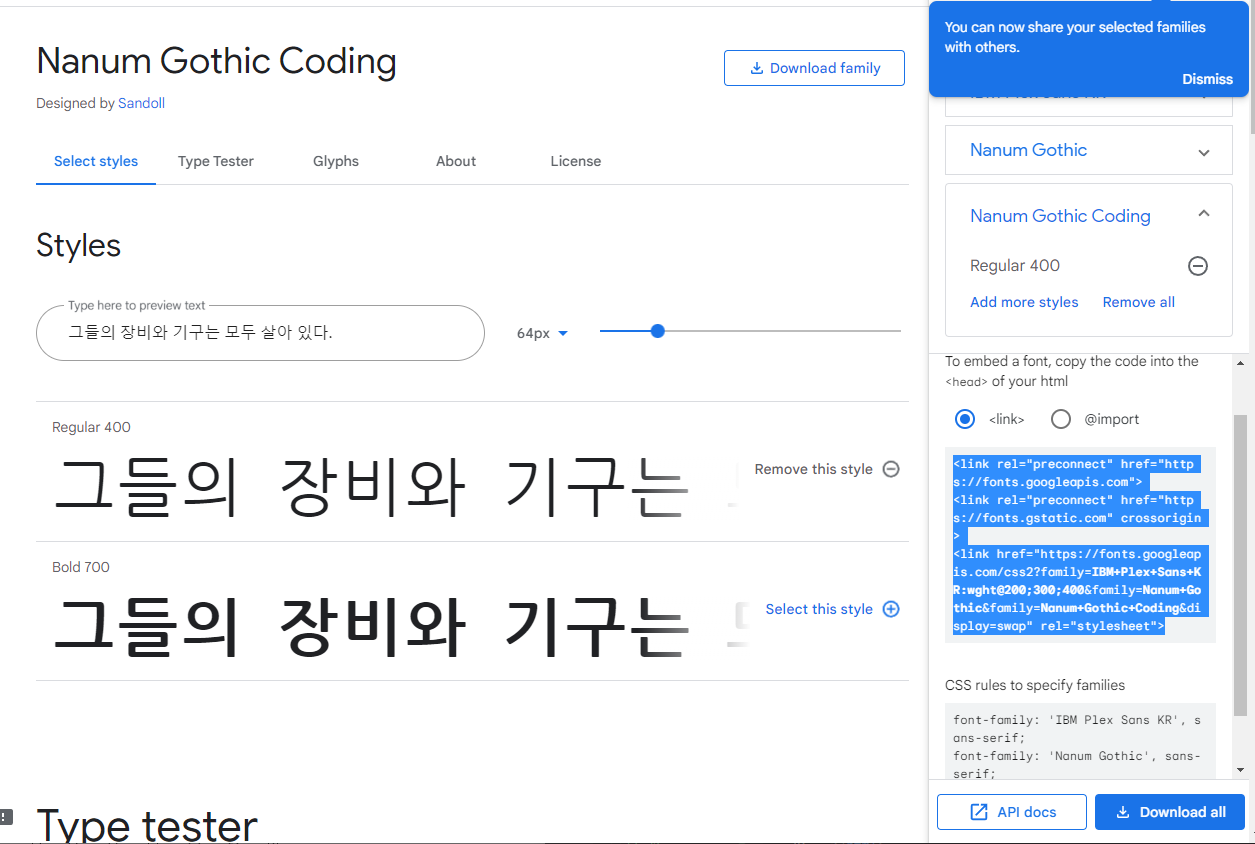Go to the Glyphs tab
The width and height of the screenshot is (1255, 844).
point(336,161)
